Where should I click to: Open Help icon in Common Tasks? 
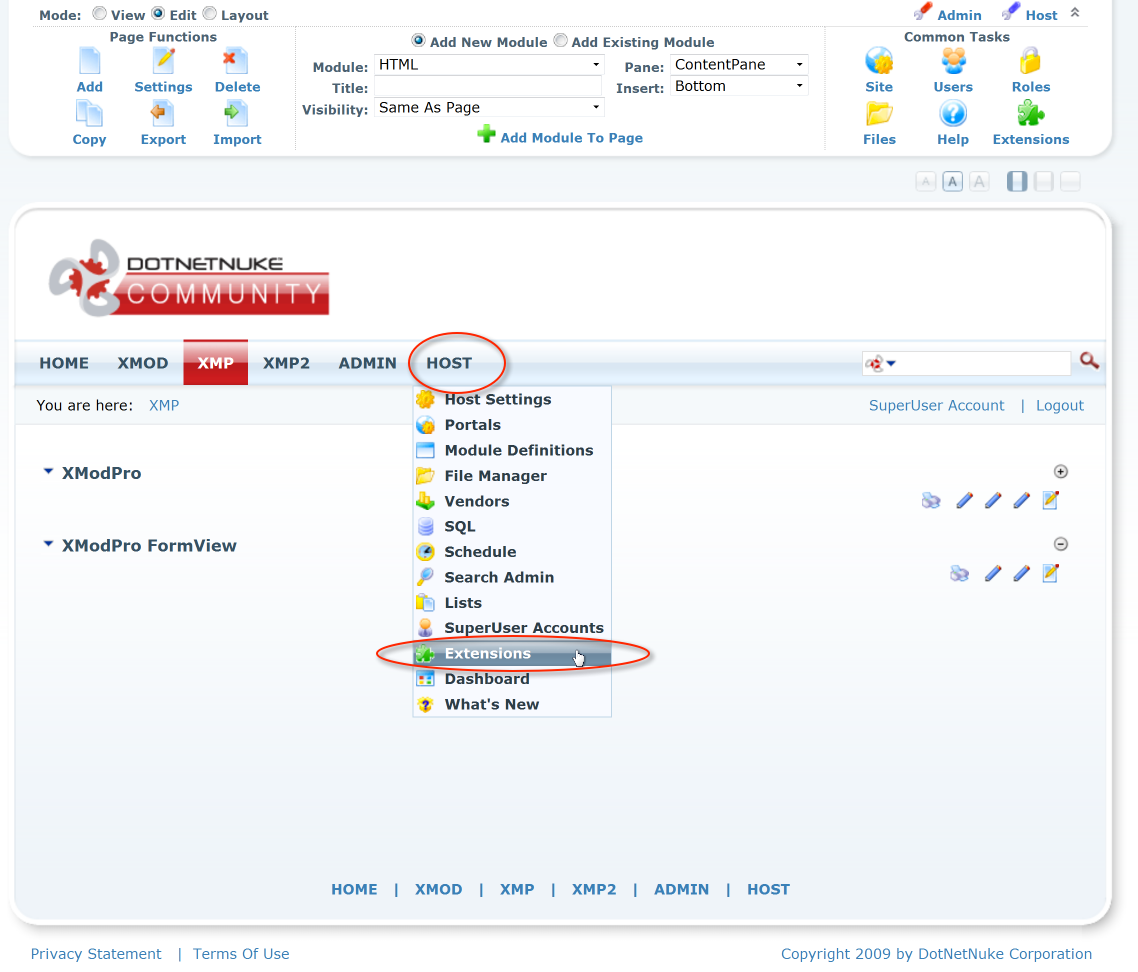[x=953, y=114]
